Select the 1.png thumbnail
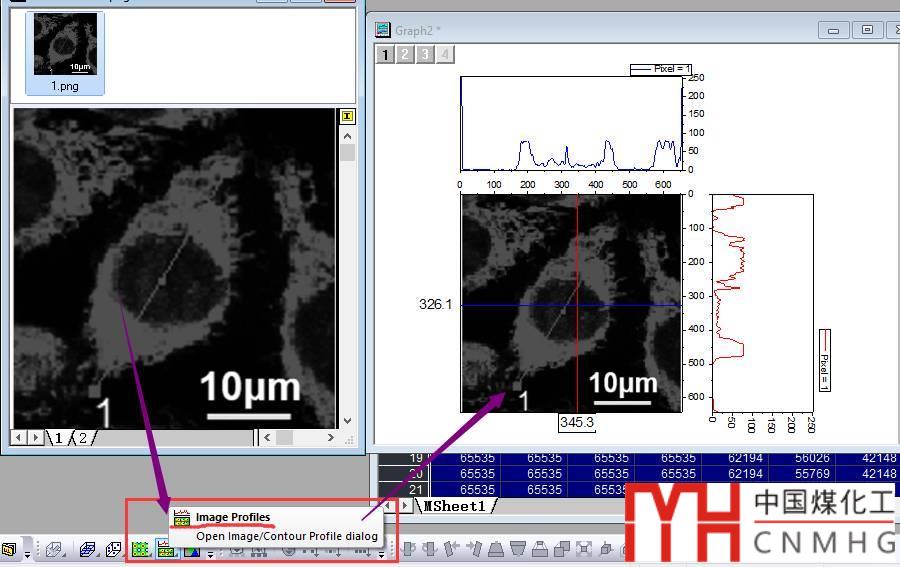Screen dimensions: 900x567 click(x=64, y=52)
